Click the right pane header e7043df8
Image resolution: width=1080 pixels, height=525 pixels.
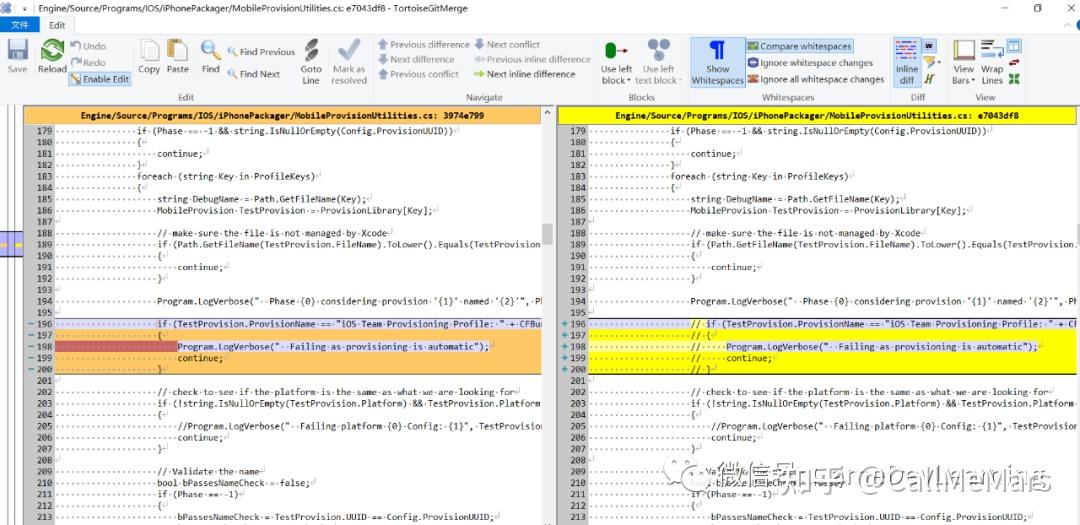point(817,116)
